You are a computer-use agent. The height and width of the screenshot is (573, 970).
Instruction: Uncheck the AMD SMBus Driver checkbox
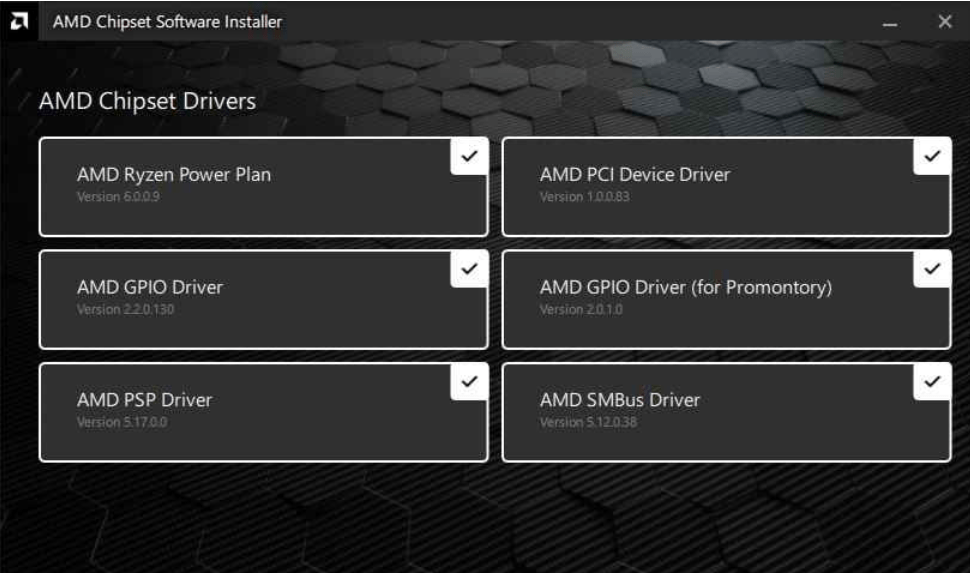pos(932,381)
